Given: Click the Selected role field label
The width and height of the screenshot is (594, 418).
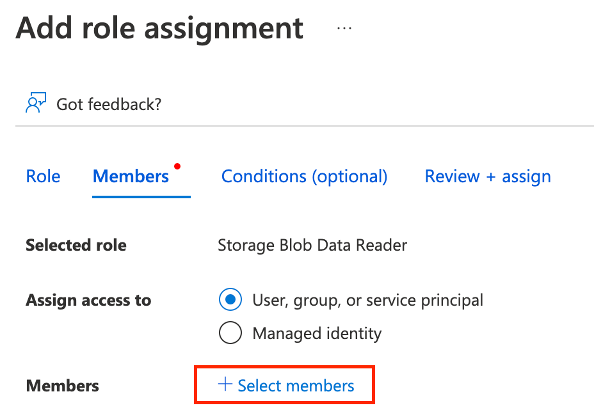Looking at the screenshot, I should [x=76, y=245].
